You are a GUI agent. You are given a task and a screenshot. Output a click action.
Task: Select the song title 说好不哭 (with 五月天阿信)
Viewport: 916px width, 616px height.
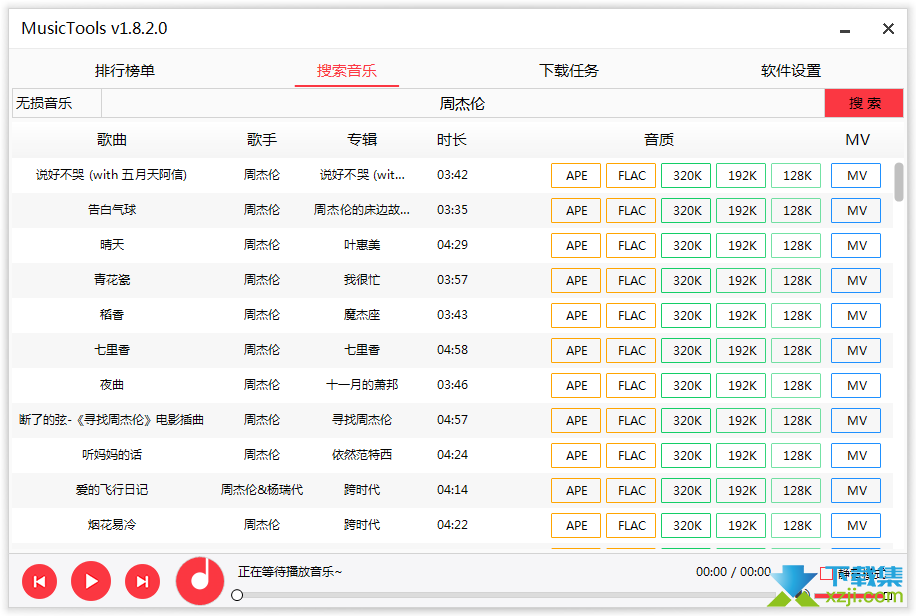click(x=112, y=175)
